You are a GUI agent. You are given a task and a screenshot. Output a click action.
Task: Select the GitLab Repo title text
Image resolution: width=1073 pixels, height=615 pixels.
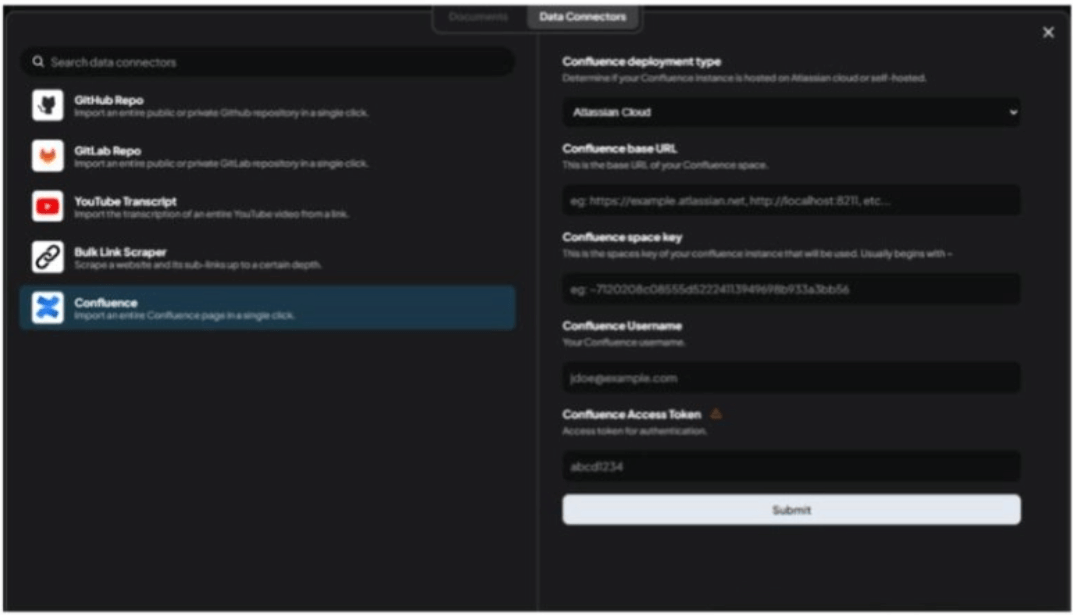pos(107,151)
